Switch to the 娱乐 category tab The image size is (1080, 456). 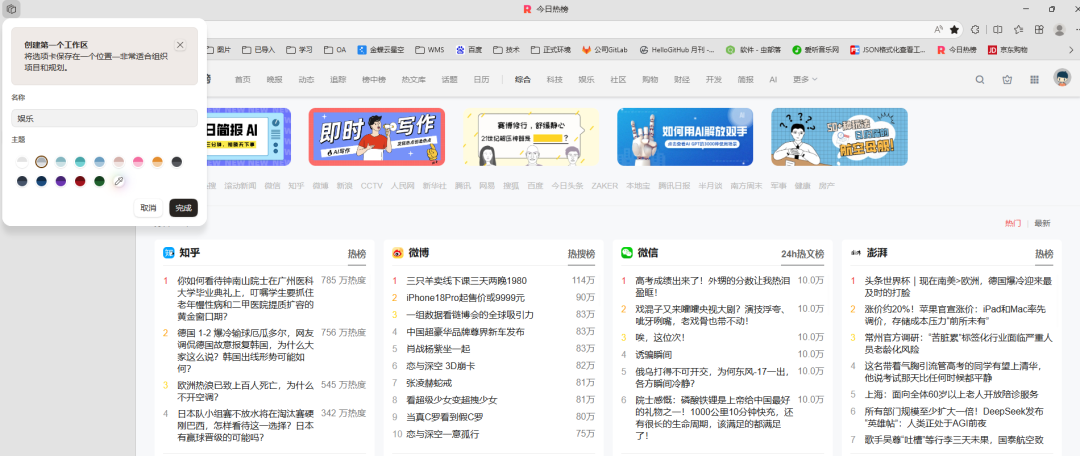[x=586, y=80]
